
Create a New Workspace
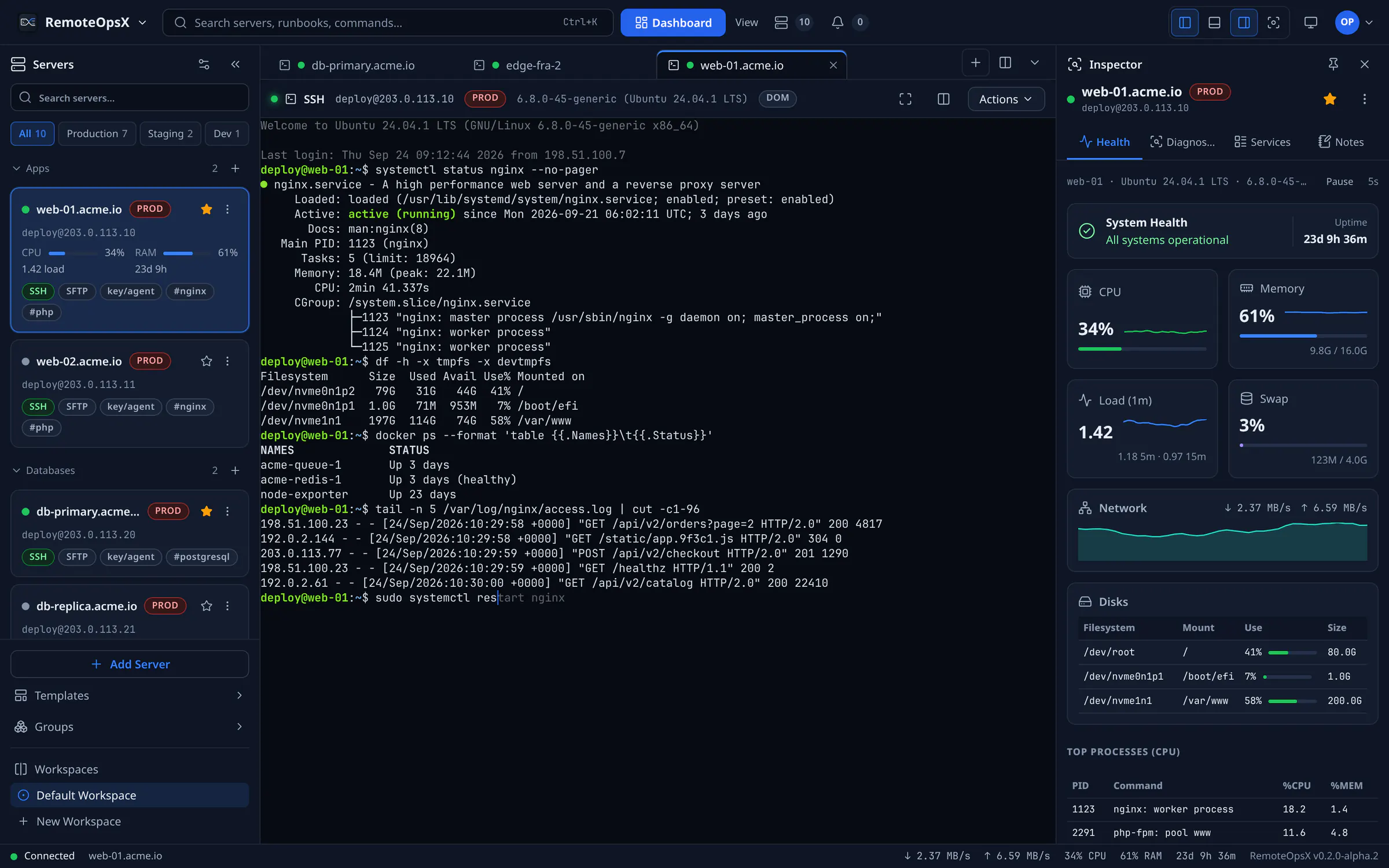point(130,822)
